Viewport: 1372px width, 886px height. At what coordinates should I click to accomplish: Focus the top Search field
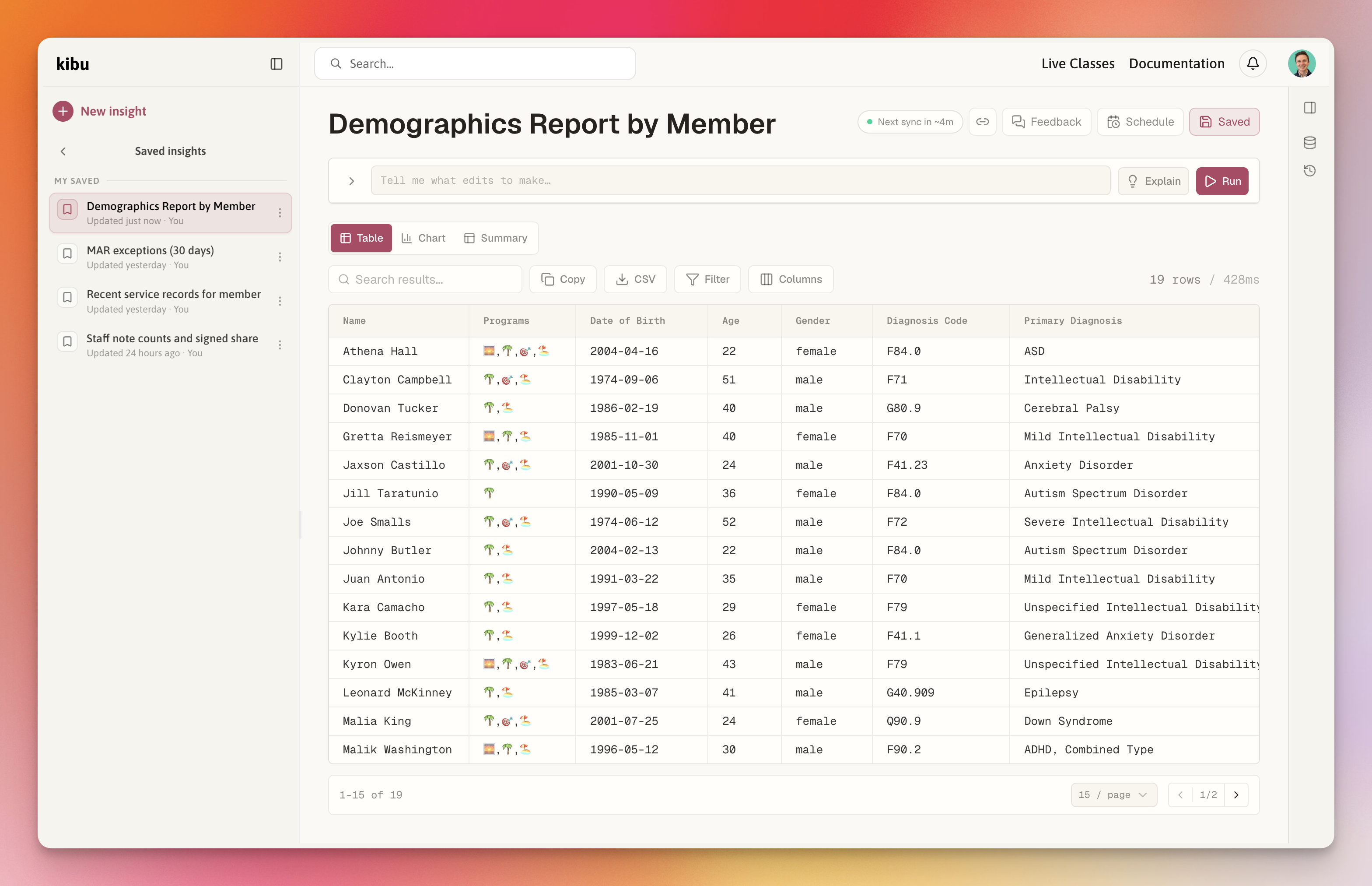pyautogui.click(x=475, y=63)
